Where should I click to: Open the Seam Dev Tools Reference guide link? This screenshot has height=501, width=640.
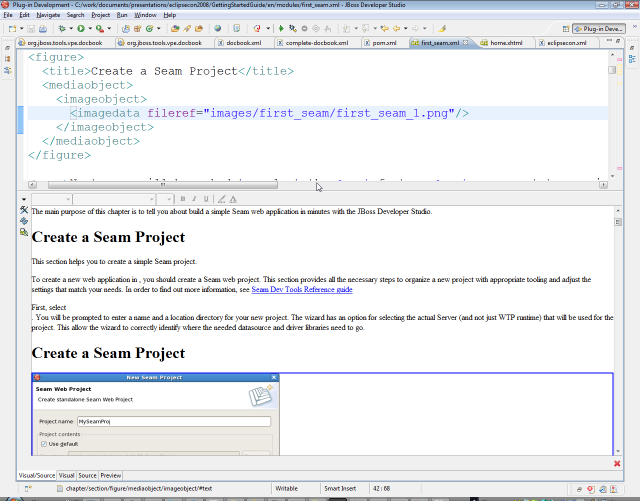302,289
